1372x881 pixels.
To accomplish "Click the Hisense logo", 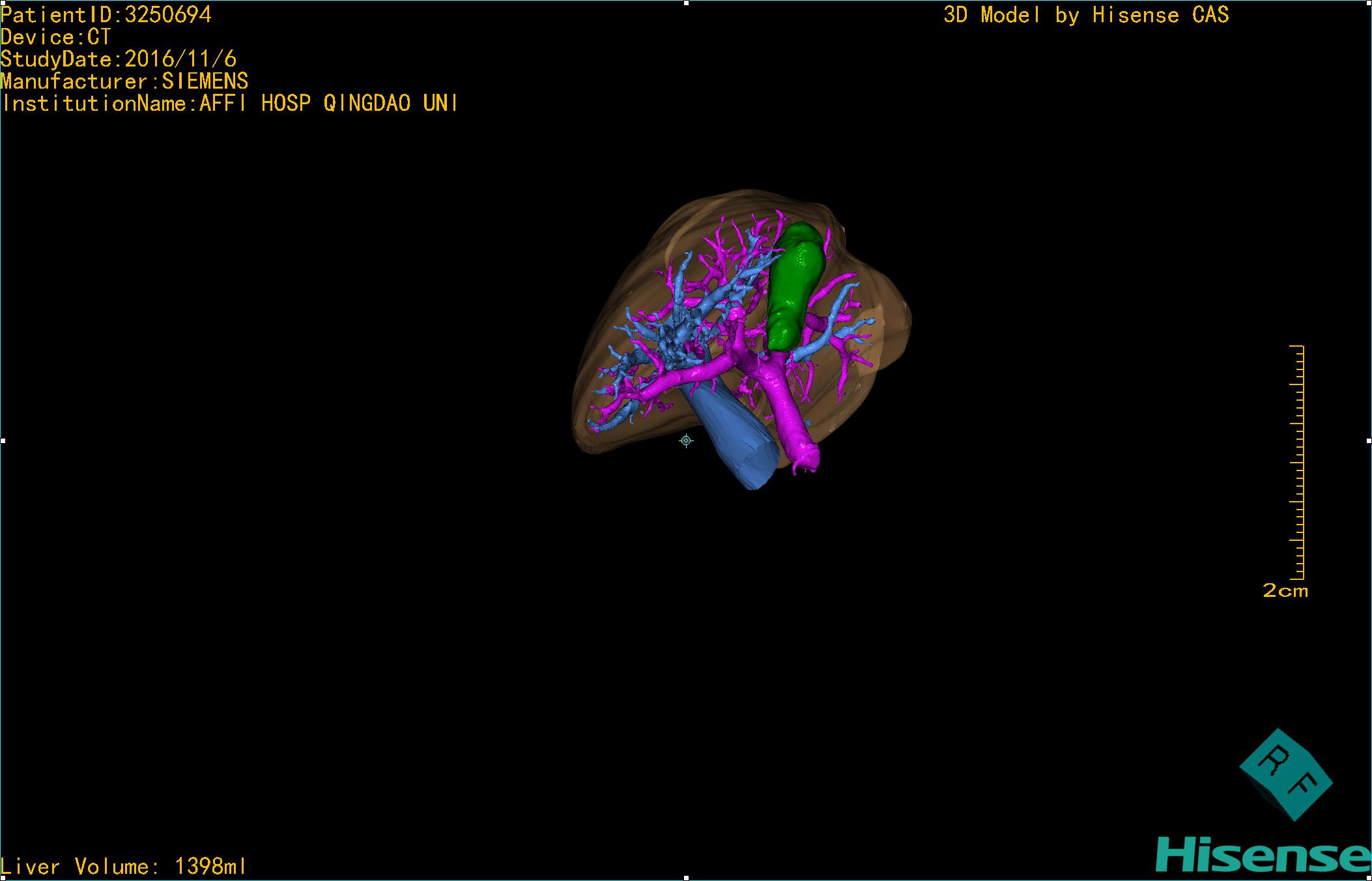I will tap(1263, 854).
